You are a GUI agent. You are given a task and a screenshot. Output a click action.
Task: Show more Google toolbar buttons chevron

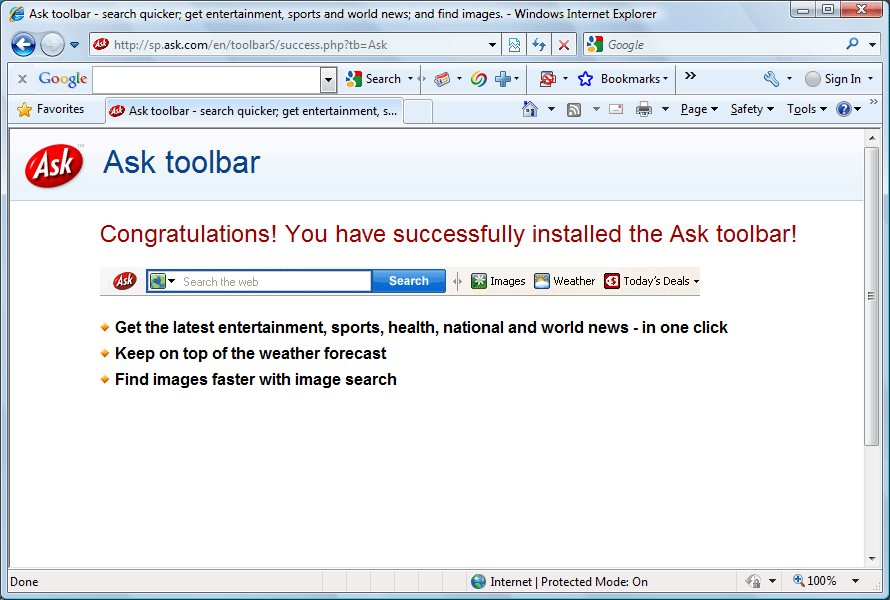(x=690, y=76)
